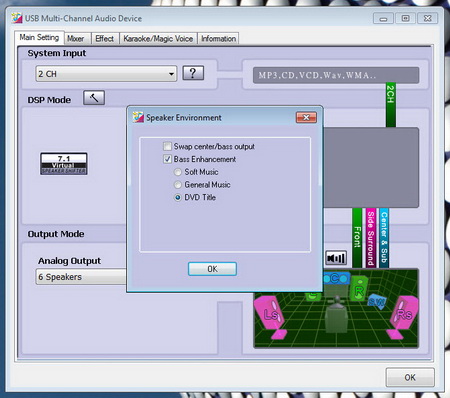Confirm with OK in Speaker Environment dialog
Viewport: 450px width, 398px height.
tap(212, 269)
